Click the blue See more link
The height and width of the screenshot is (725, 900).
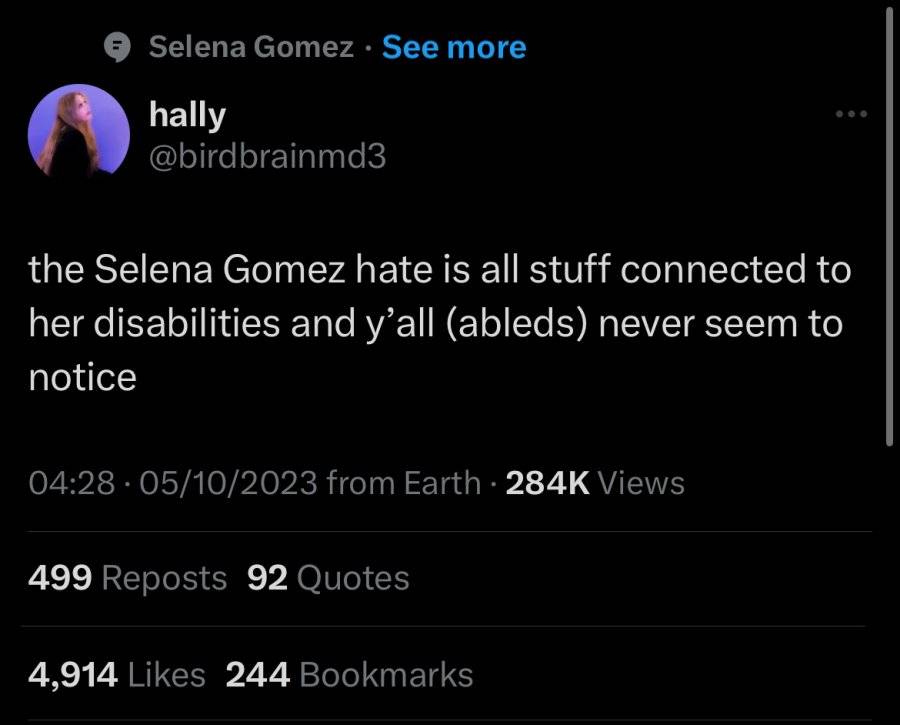tap(454, 47)
